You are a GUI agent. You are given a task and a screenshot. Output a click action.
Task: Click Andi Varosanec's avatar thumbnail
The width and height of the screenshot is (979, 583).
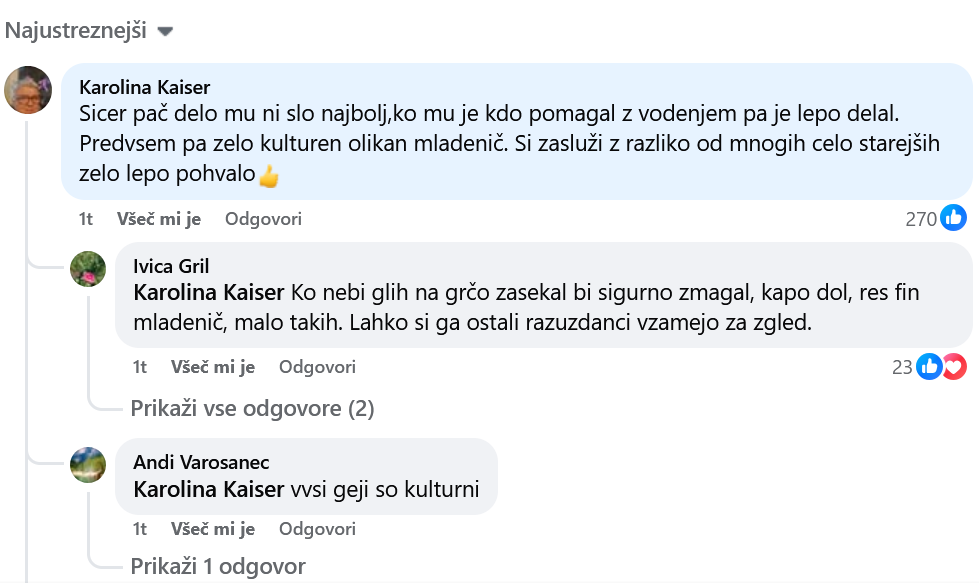88,465
